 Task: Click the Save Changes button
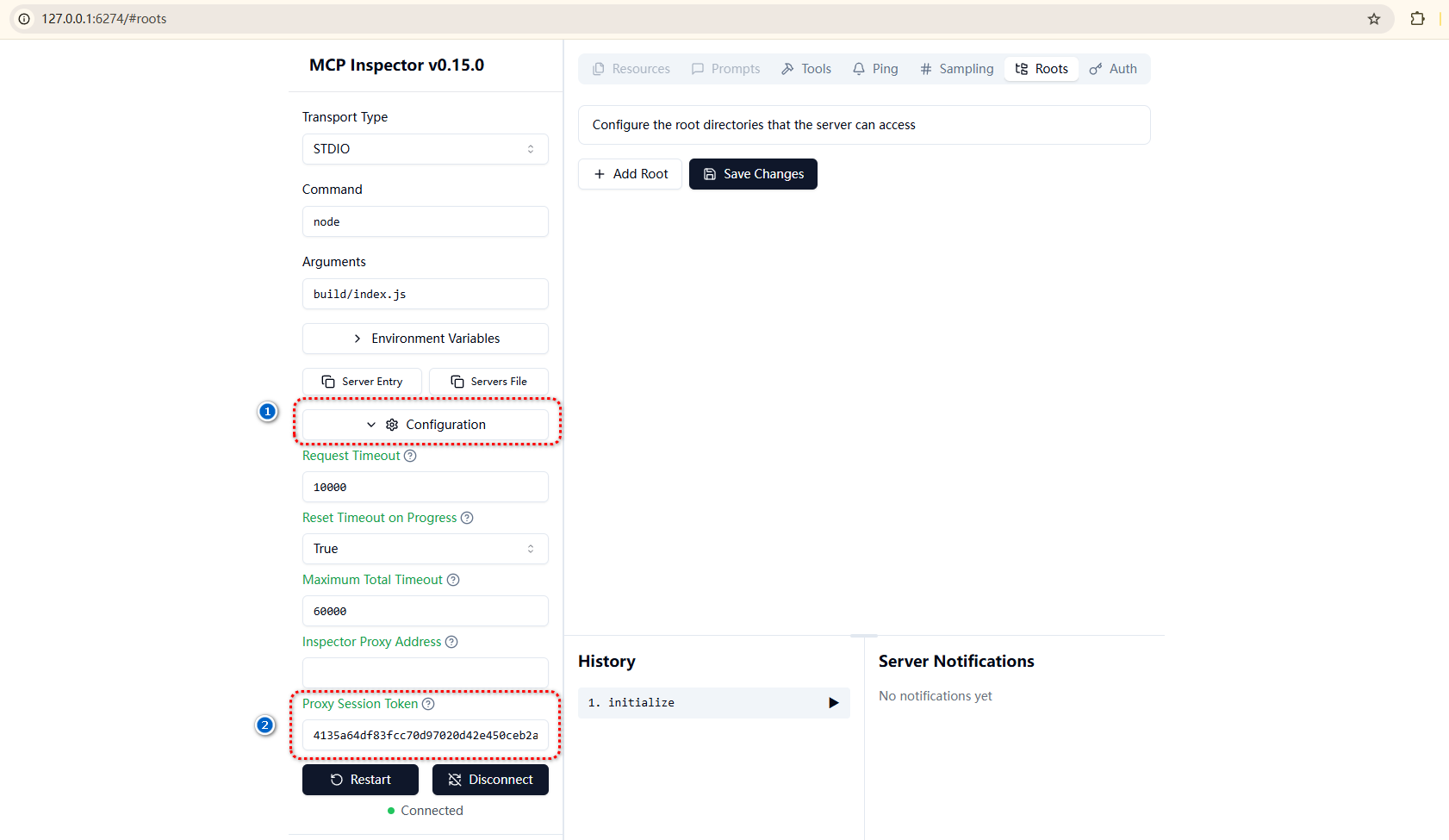point(753,174)
